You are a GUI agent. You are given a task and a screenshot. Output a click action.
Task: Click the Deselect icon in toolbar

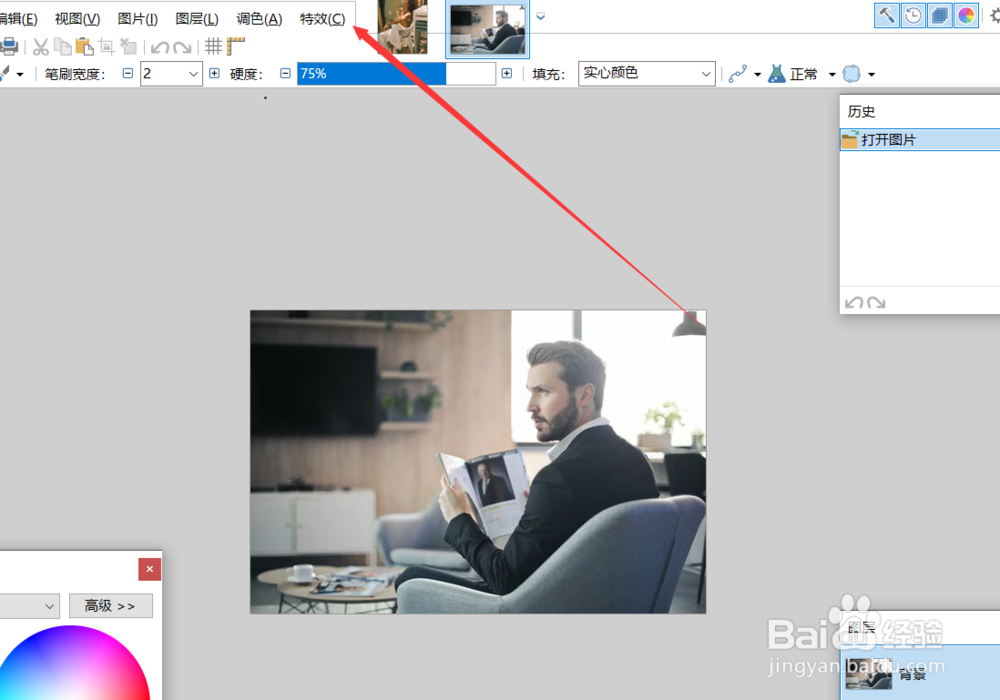(x=129, y=47)
